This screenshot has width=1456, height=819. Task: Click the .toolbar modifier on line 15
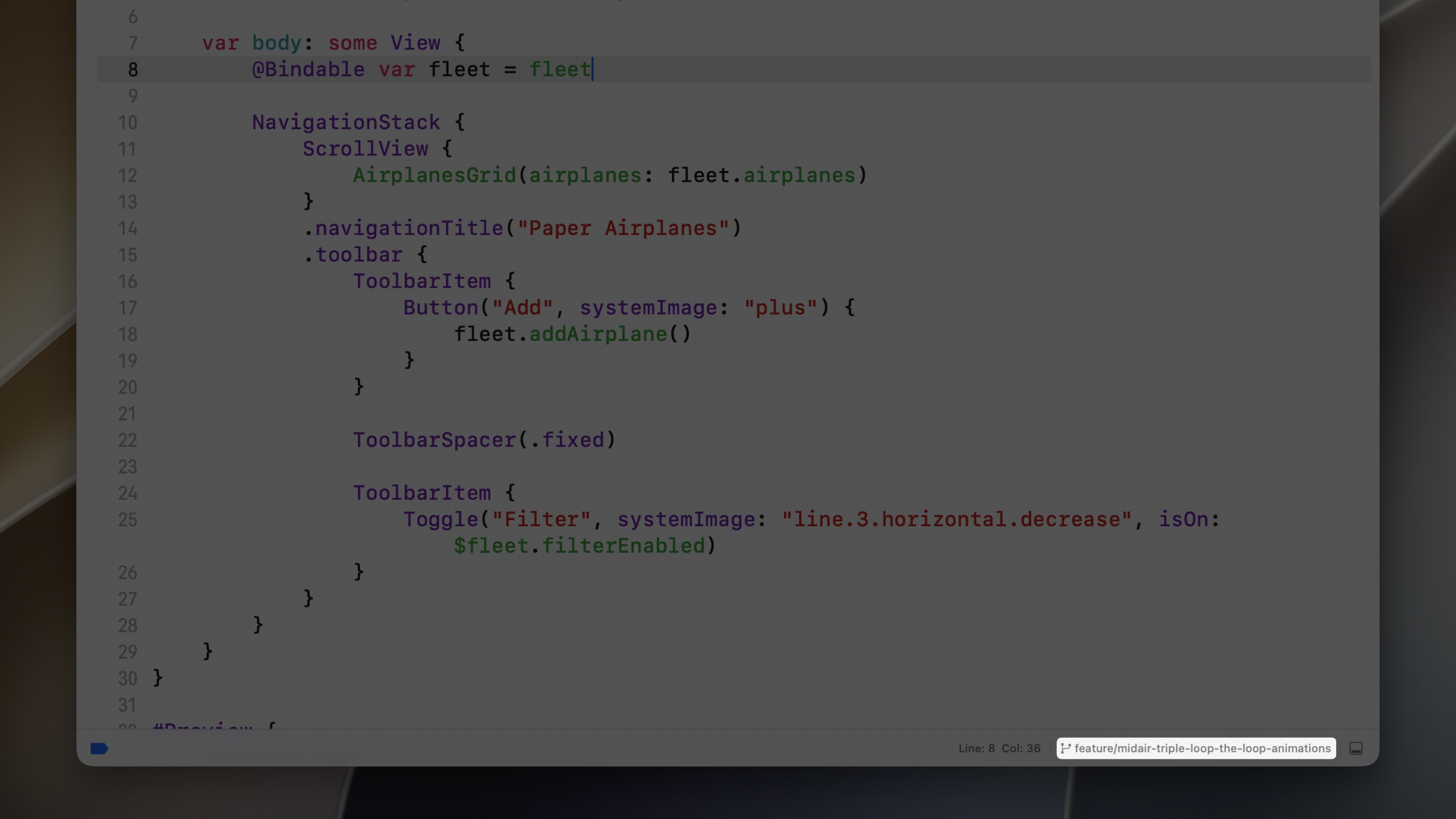(353, 255)
